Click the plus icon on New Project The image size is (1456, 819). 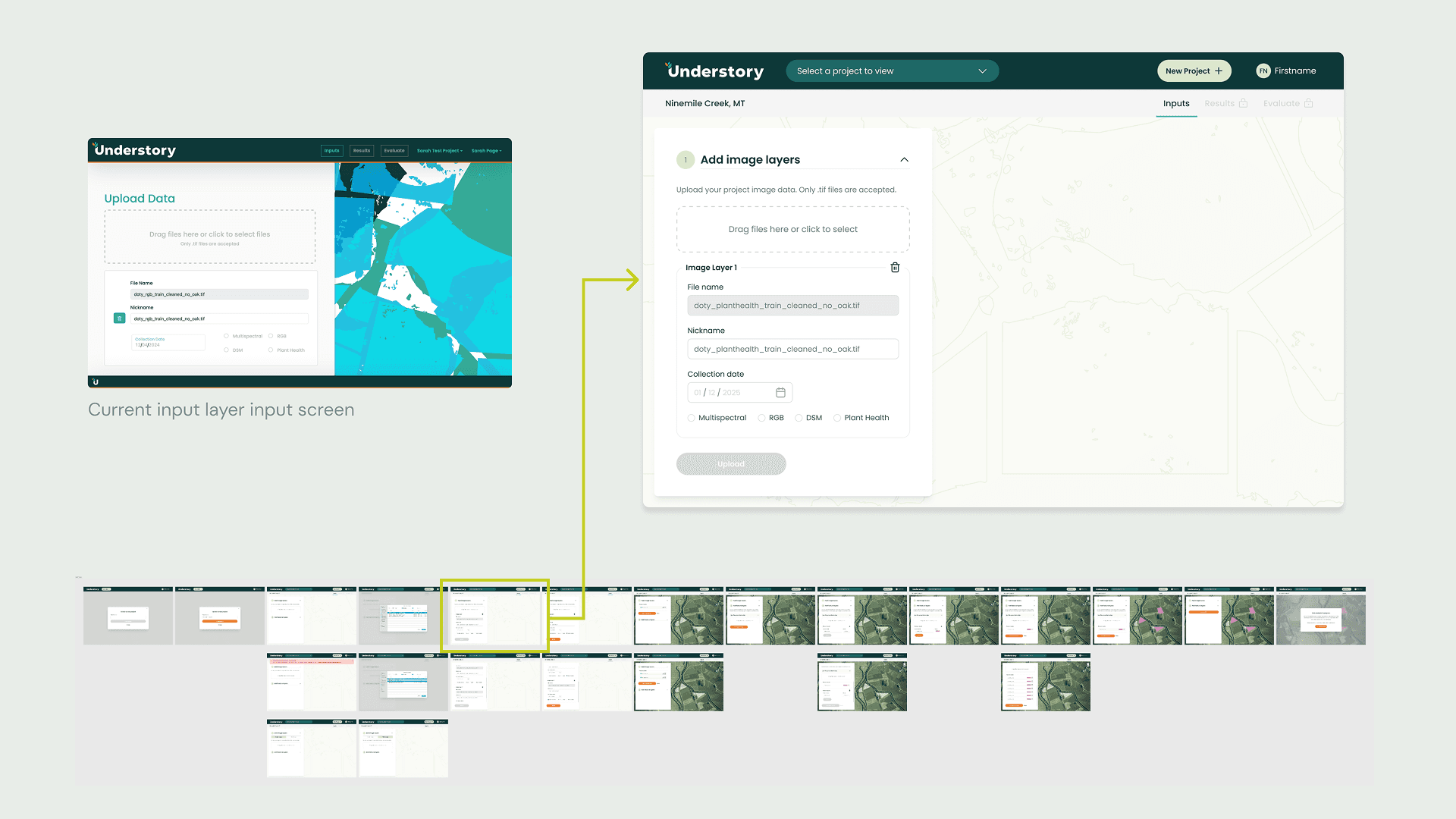(1219, 71)
